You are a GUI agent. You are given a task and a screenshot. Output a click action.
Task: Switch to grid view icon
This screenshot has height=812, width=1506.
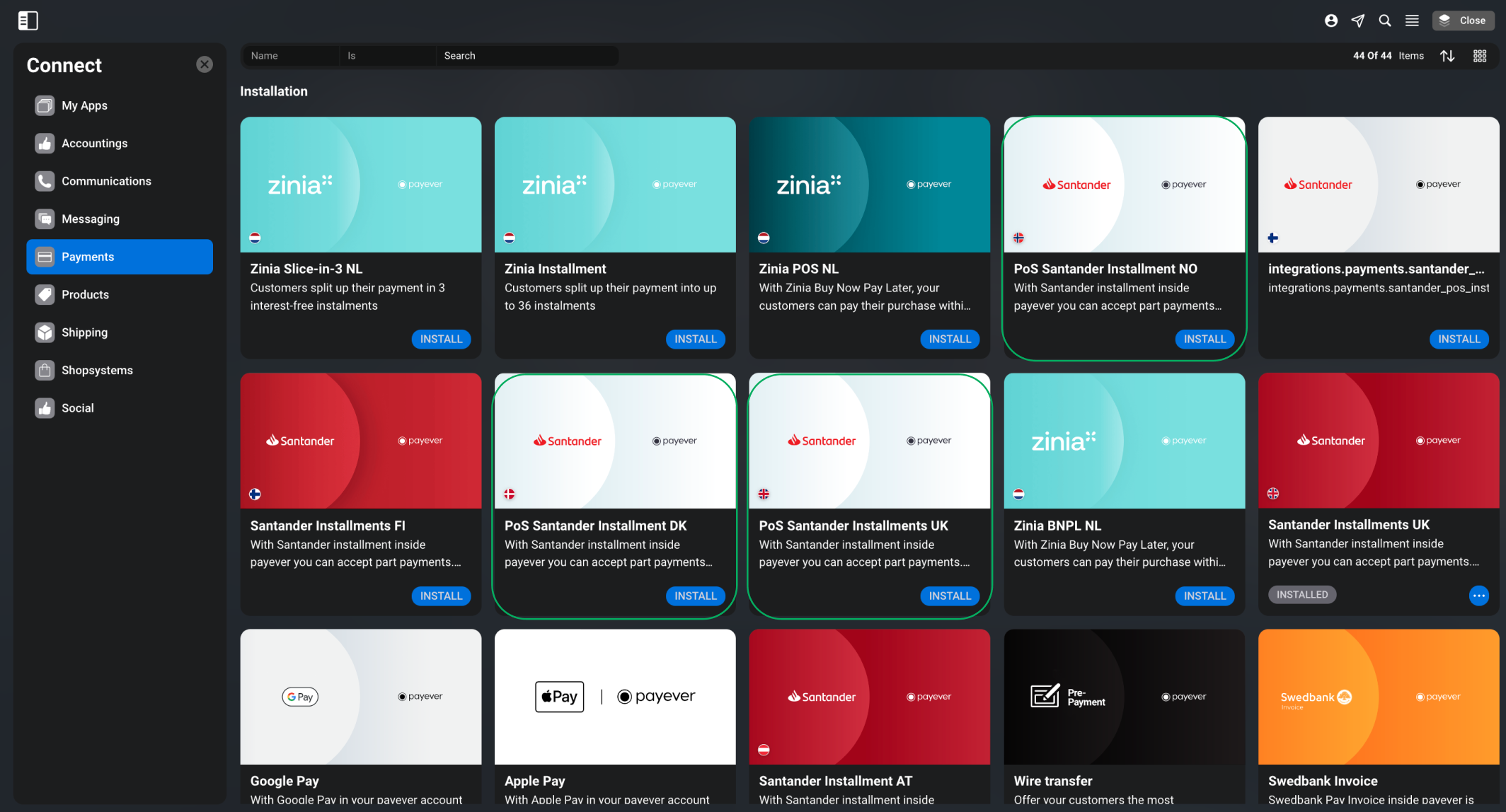(x=1480, y=56)
